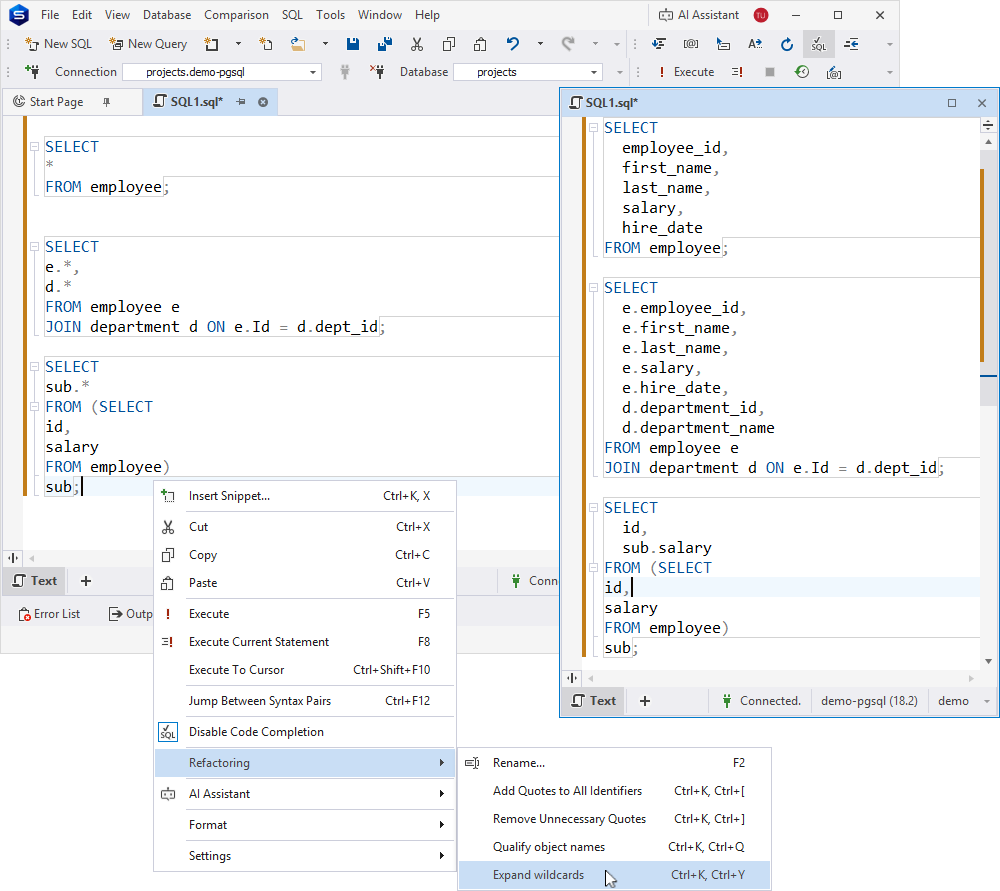The height and width of the screenshot is (891, 1000).
Task: Click the new connection plug icon
Action: tap(32, 71)
